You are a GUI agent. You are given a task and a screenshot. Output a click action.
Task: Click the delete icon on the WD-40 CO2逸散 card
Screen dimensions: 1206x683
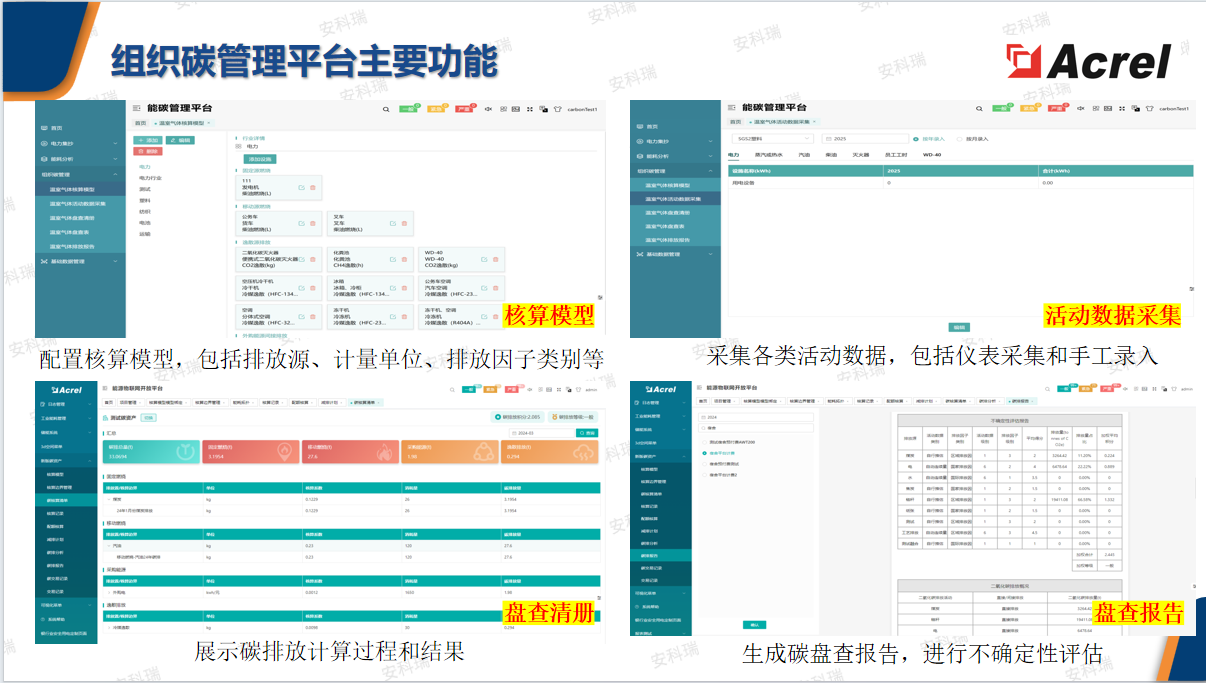point(495,259)
